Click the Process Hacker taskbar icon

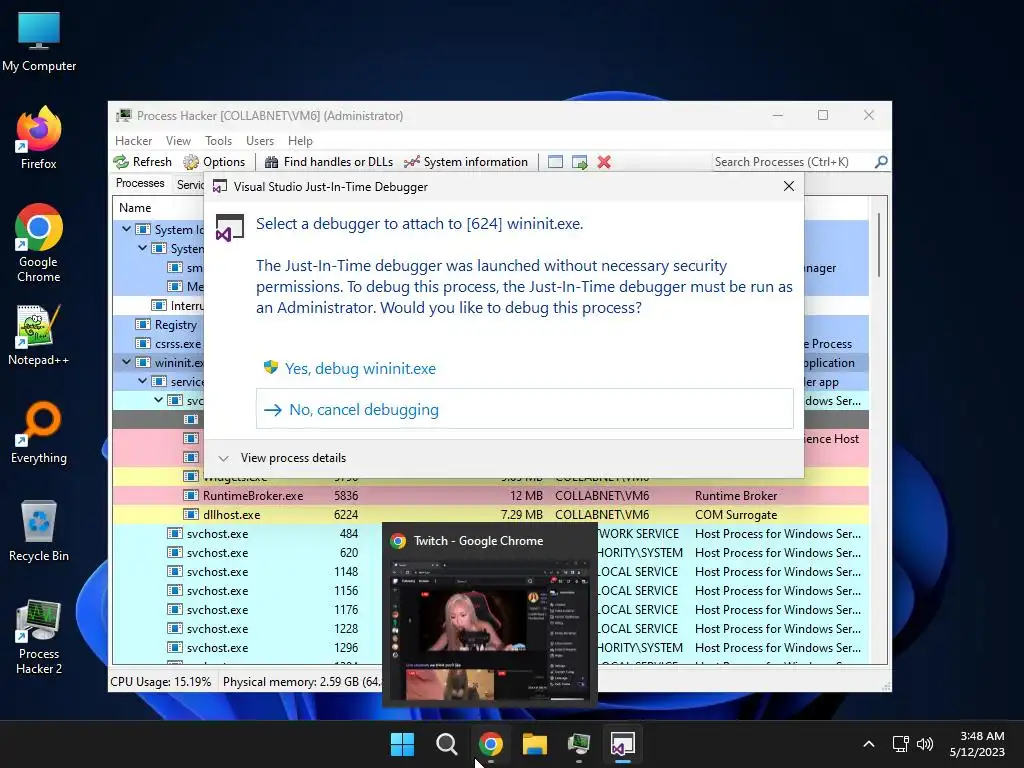(579, 744)
